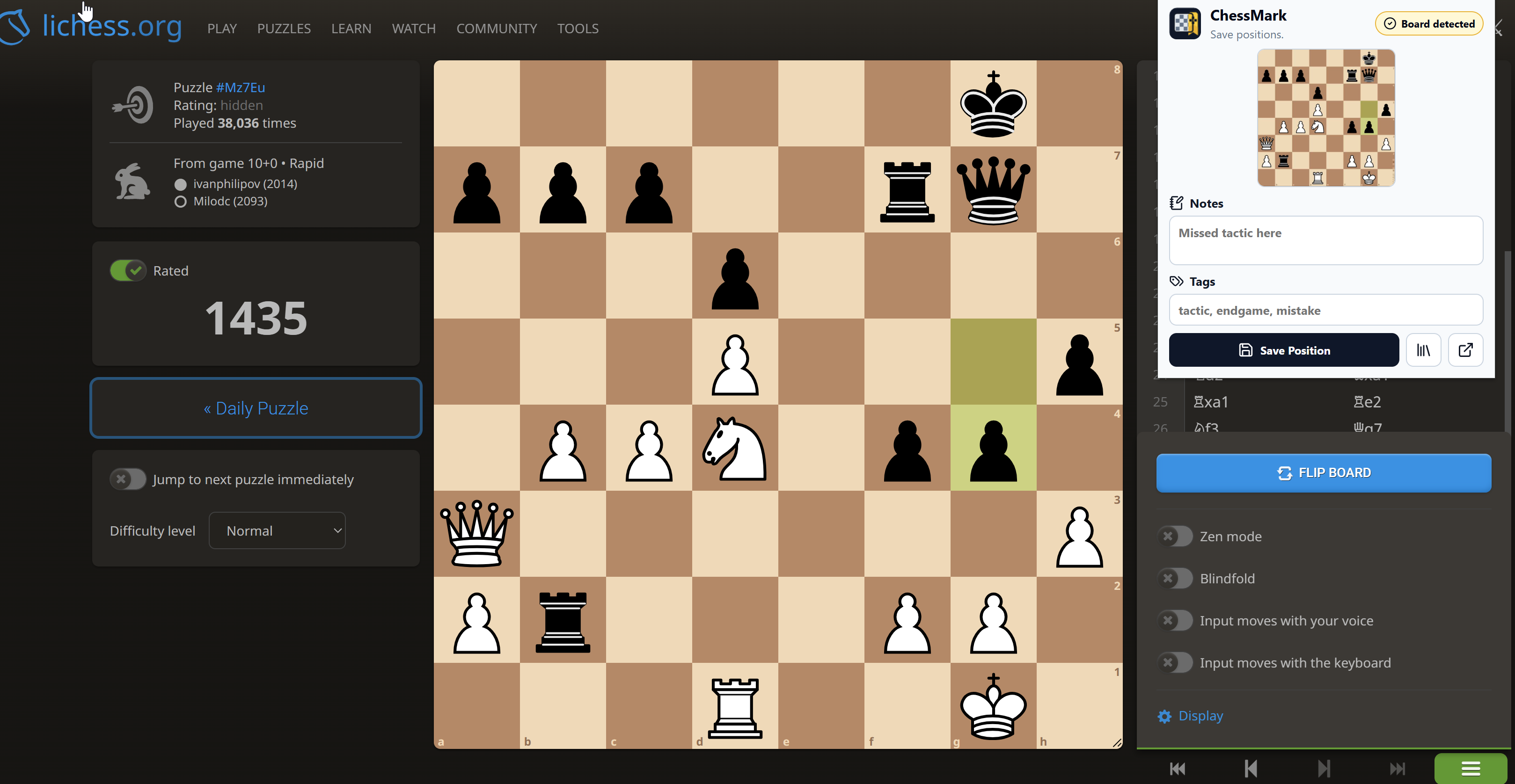Image resolution: width=1515 pixels, height=784 pixels.
Task: Select the black queen on g7
Action: pos(993,189)
